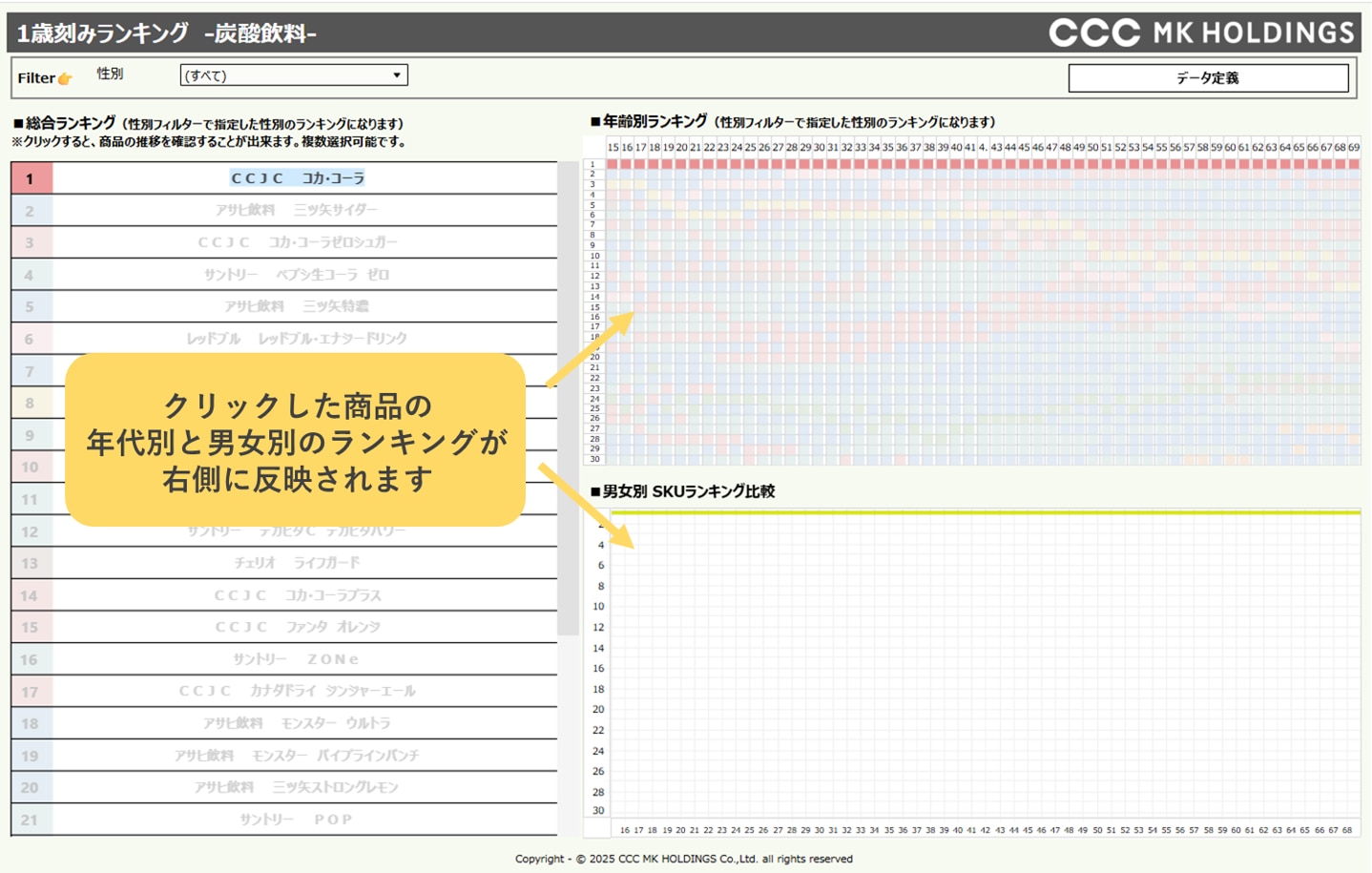
Task: Click the 男女別 SKUランキング比較 heading
Action: point(683,491)
